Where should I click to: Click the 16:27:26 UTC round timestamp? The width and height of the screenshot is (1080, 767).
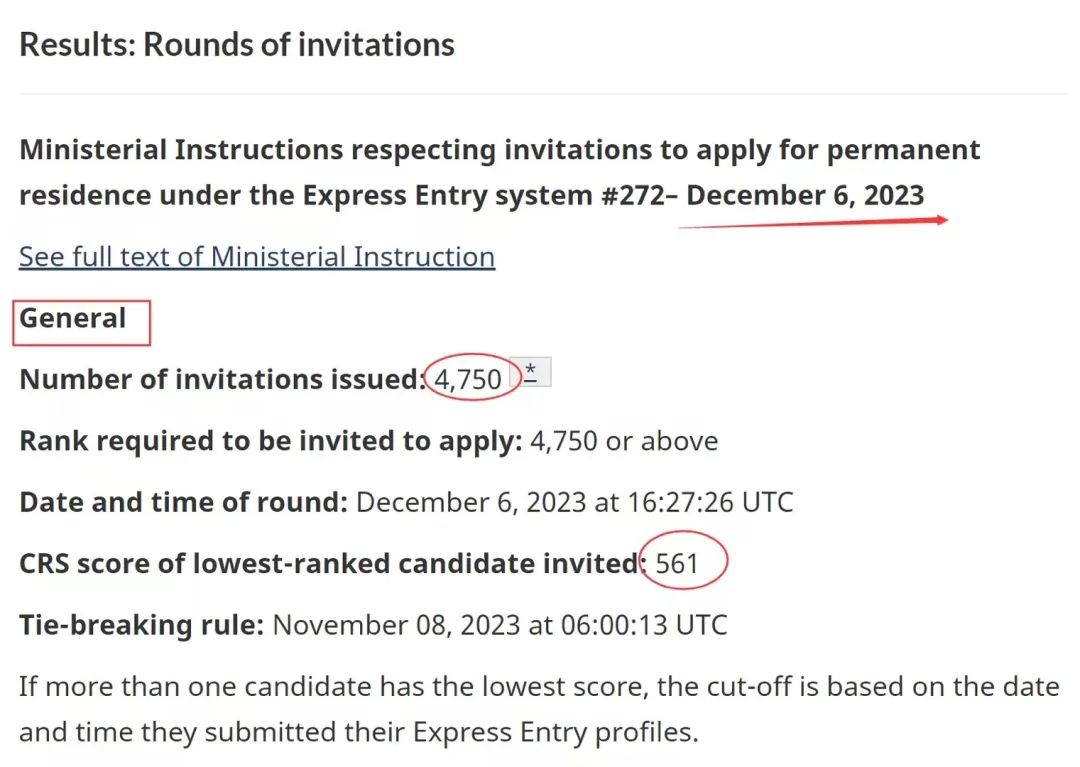(710, 503)
